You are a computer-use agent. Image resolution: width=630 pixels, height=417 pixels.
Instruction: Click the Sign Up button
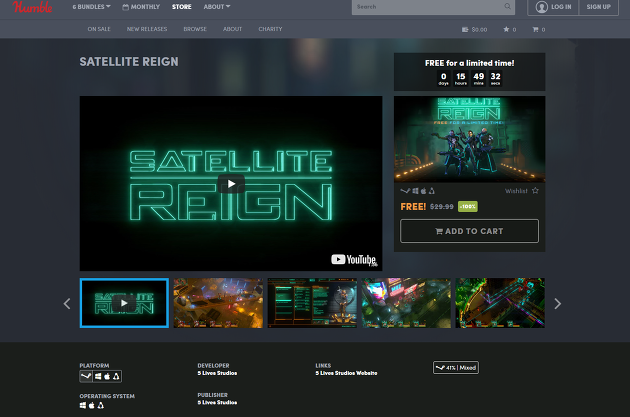(x=598, y=7)
